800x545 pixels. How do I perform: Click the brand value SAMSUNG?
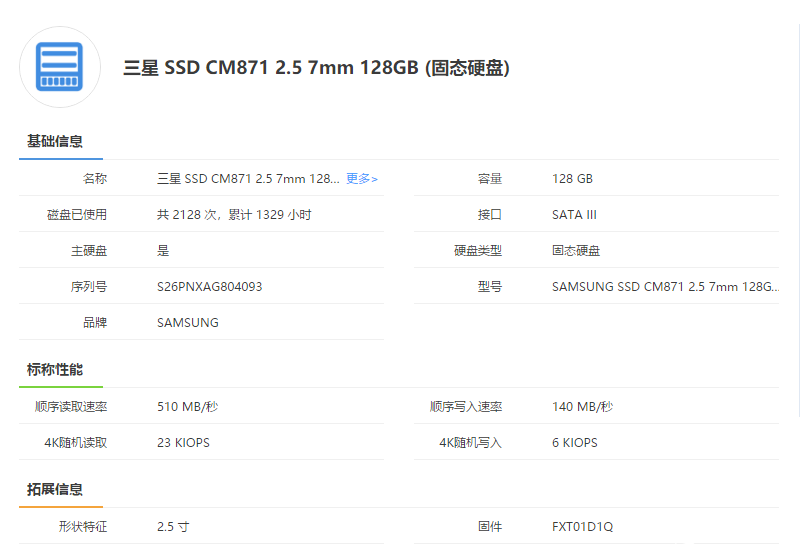click(188, 323)
